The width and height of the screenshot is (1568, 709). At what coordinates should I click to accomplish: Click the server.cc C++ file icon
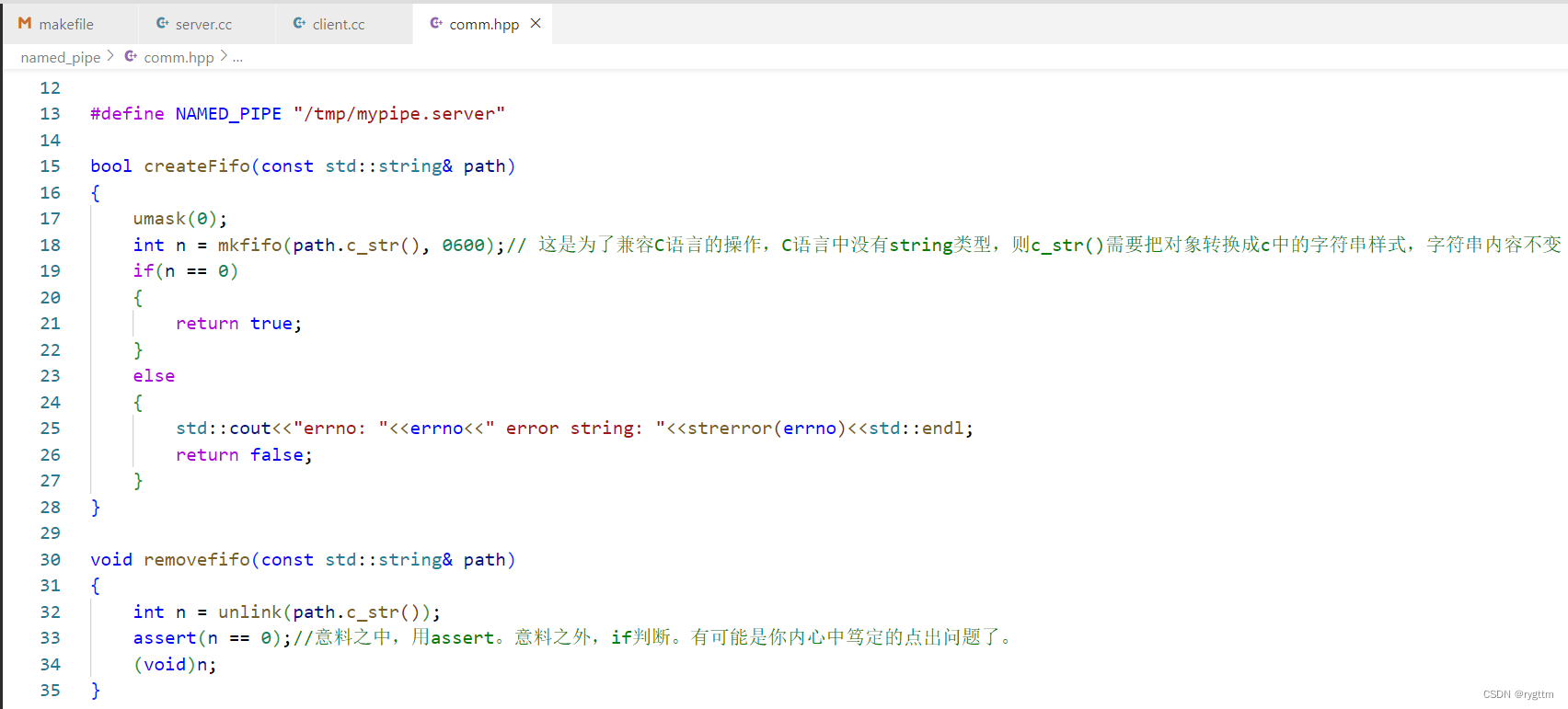click(x=163, y=23)
